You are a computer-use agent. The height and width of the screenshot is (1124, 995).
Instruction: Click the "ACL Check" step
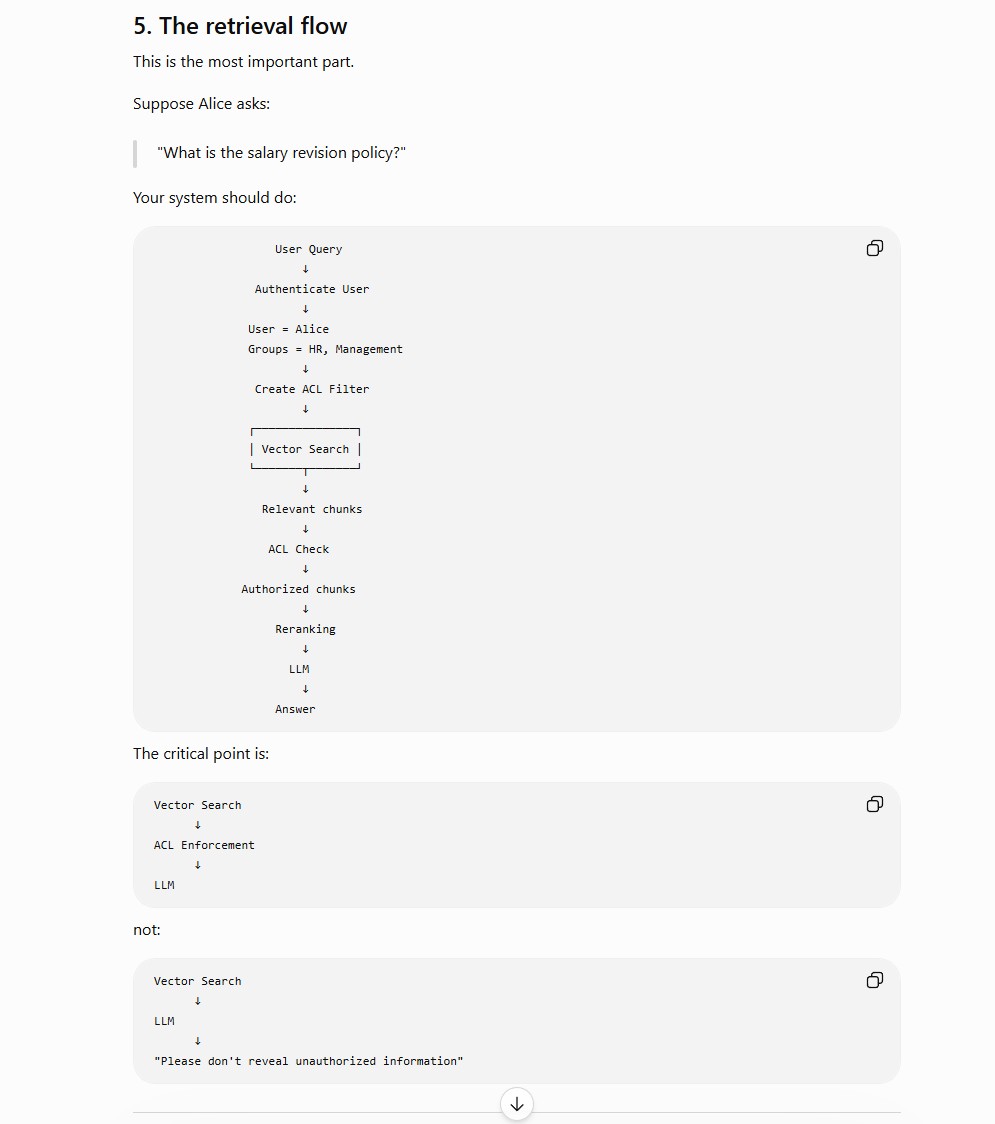(298, 549)
